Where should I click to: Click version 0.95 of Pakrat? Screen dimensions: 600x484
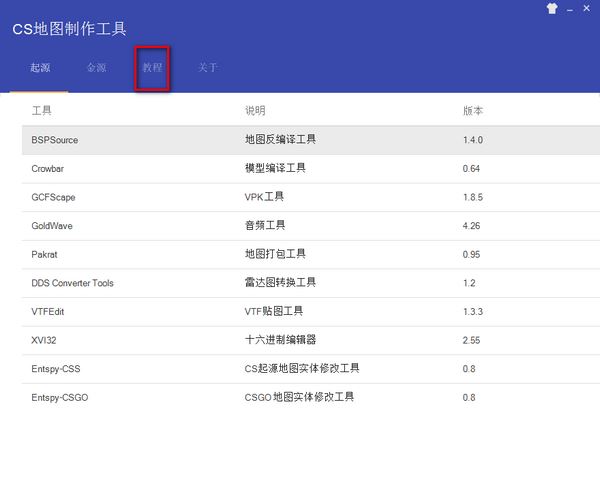coord(471,254)
